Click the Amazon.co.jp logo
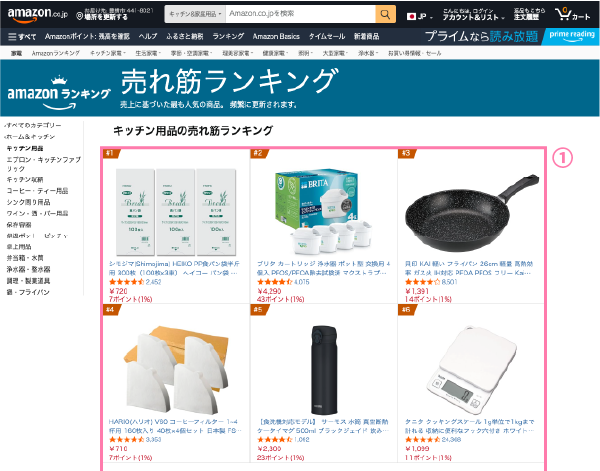 point(38,15)
